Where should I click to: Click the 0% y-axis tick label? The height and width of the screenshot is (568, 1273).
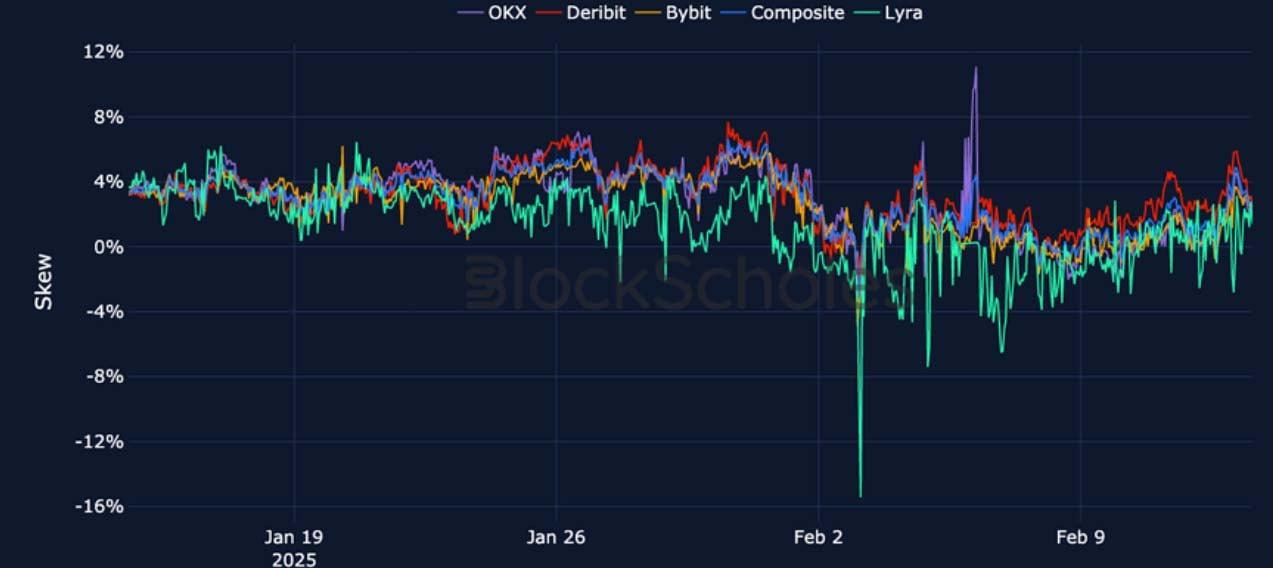coord(106,247)
